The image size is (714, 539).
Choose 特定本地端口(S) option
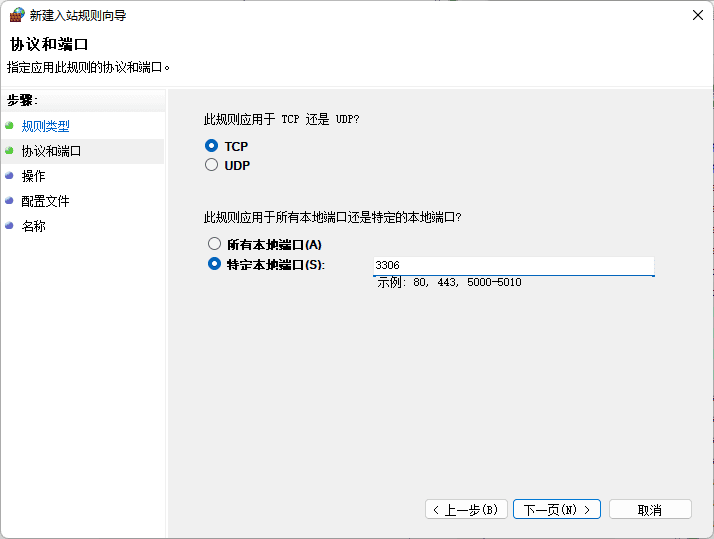coord(214,264)
